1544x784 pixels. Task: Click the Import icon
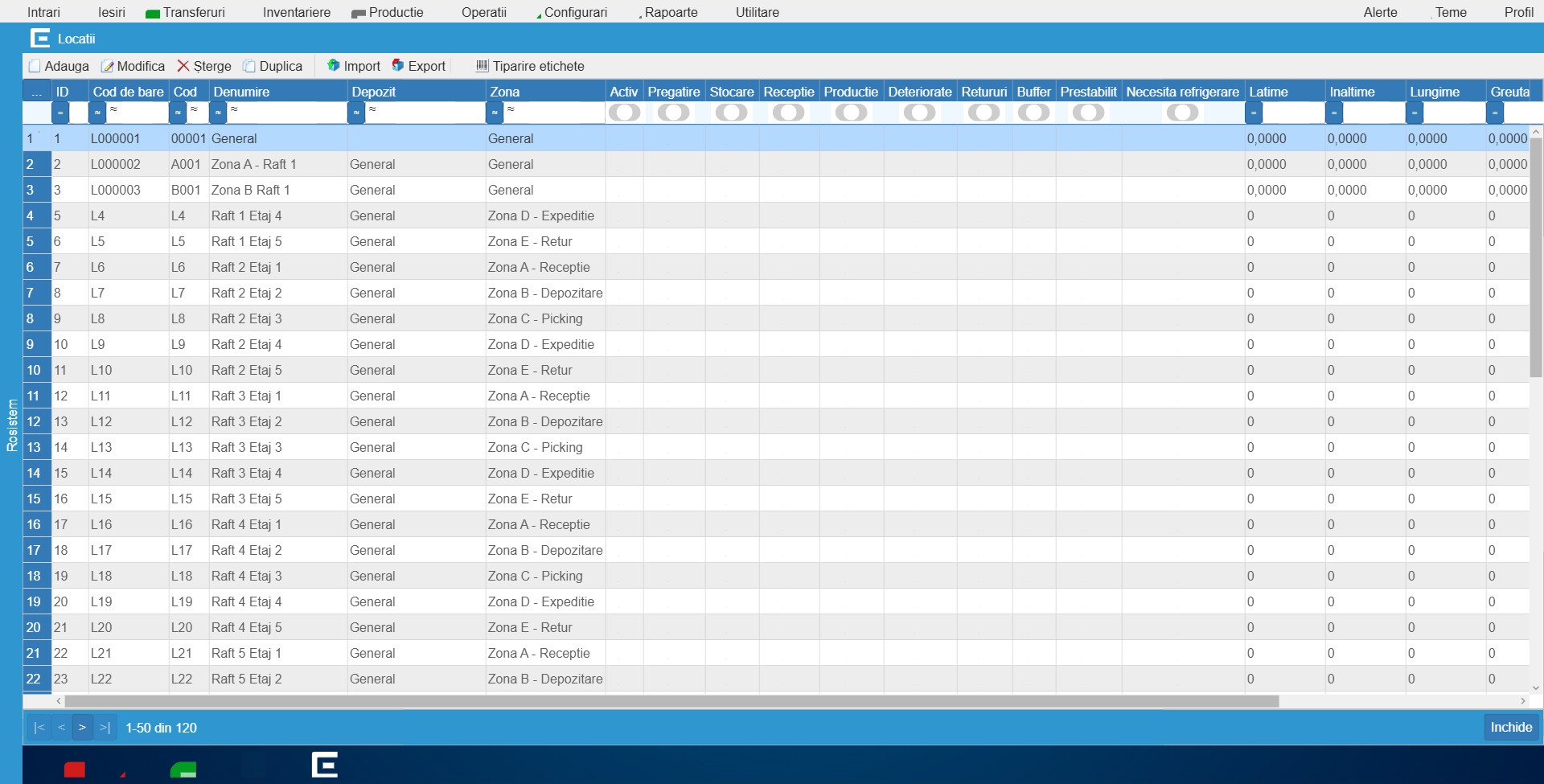pyautogui.click(x=334, y=65)
